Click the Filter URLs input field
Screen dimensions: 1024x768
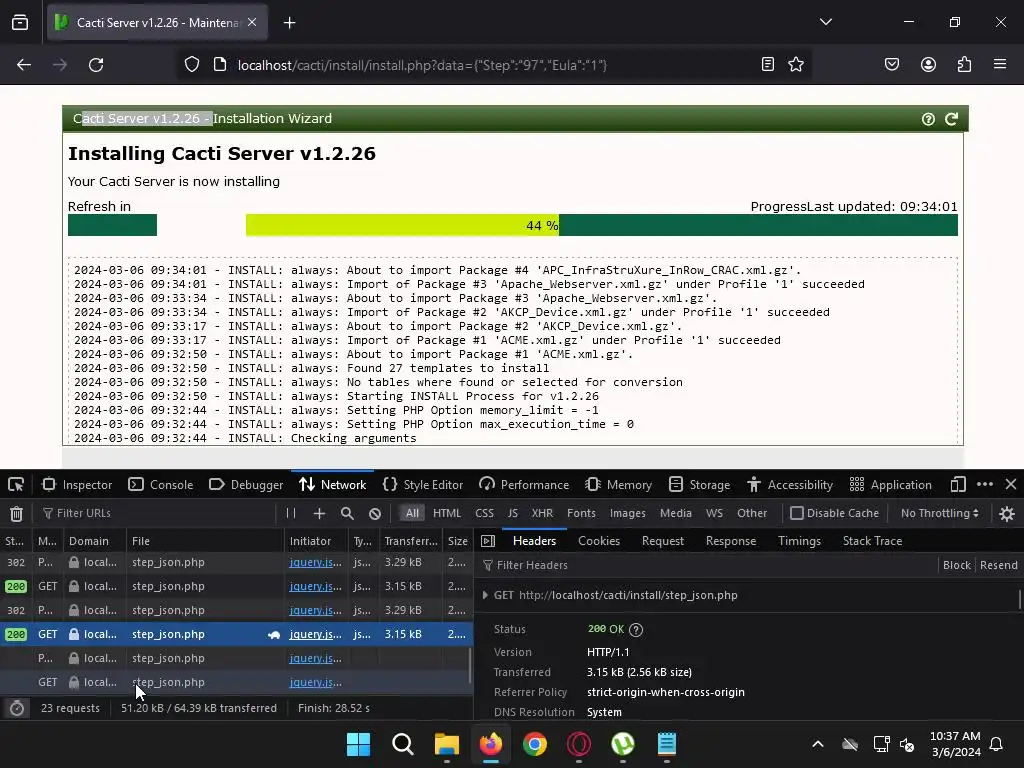pos(157,513)
